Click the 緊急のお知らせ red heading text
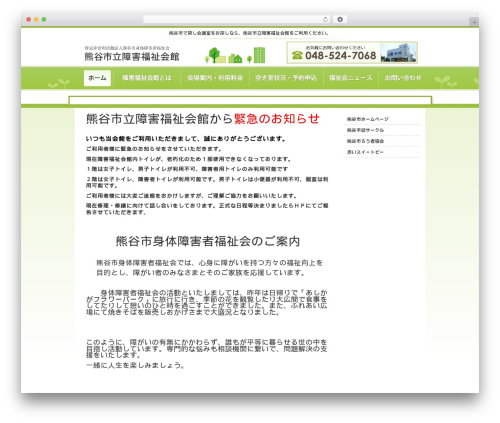Screen dimensions: 500x423 click(277, 119)
